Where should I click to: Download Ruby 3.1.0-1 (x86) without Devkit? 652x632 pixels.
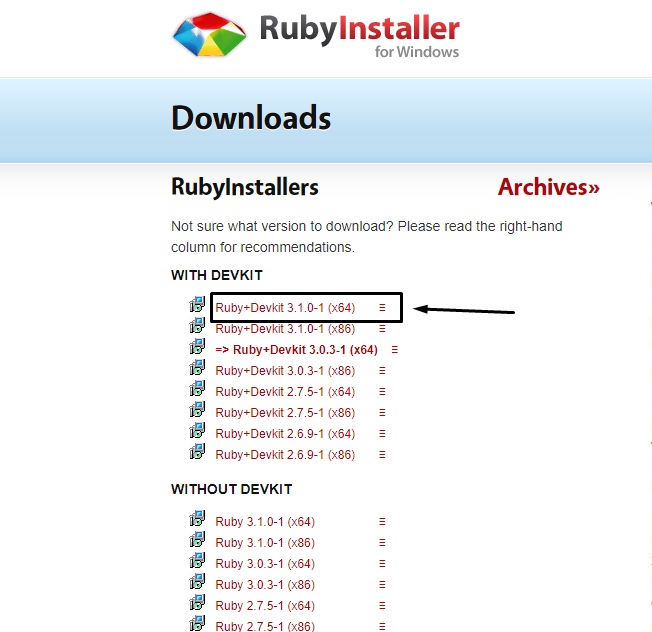(265, 543)
